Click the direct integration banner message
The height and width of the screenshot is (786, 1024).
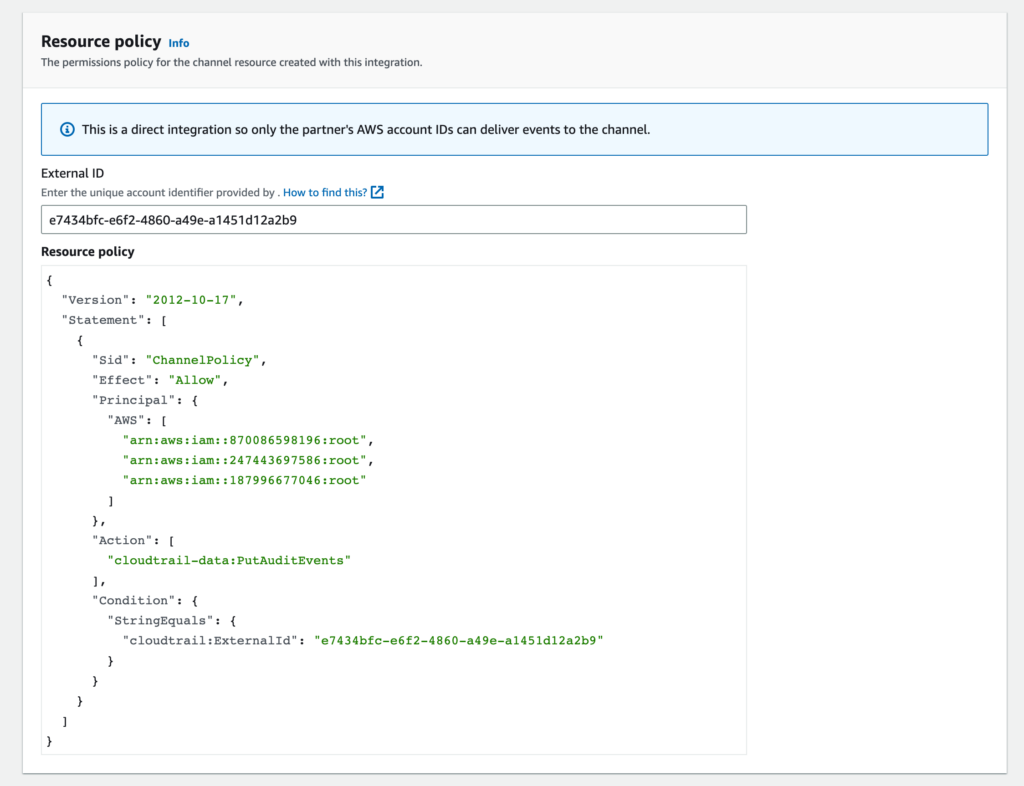pyautogui.click(x=366, y=129)
